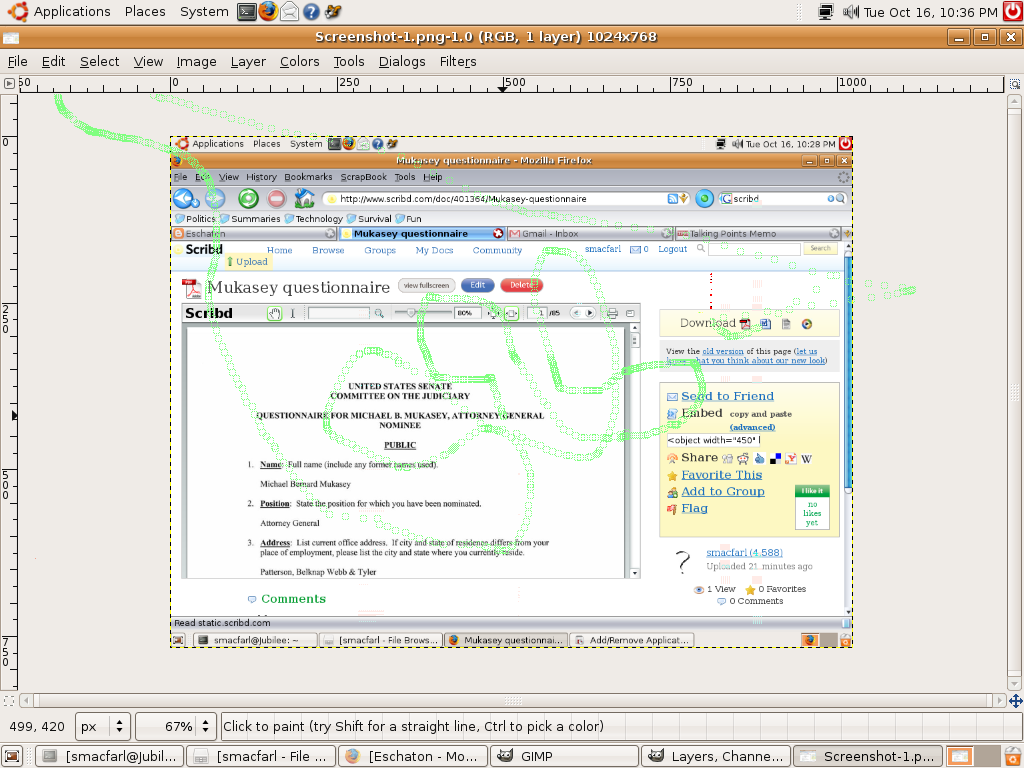
Task: Open the Filters menu
Action: tap(458, 61)
